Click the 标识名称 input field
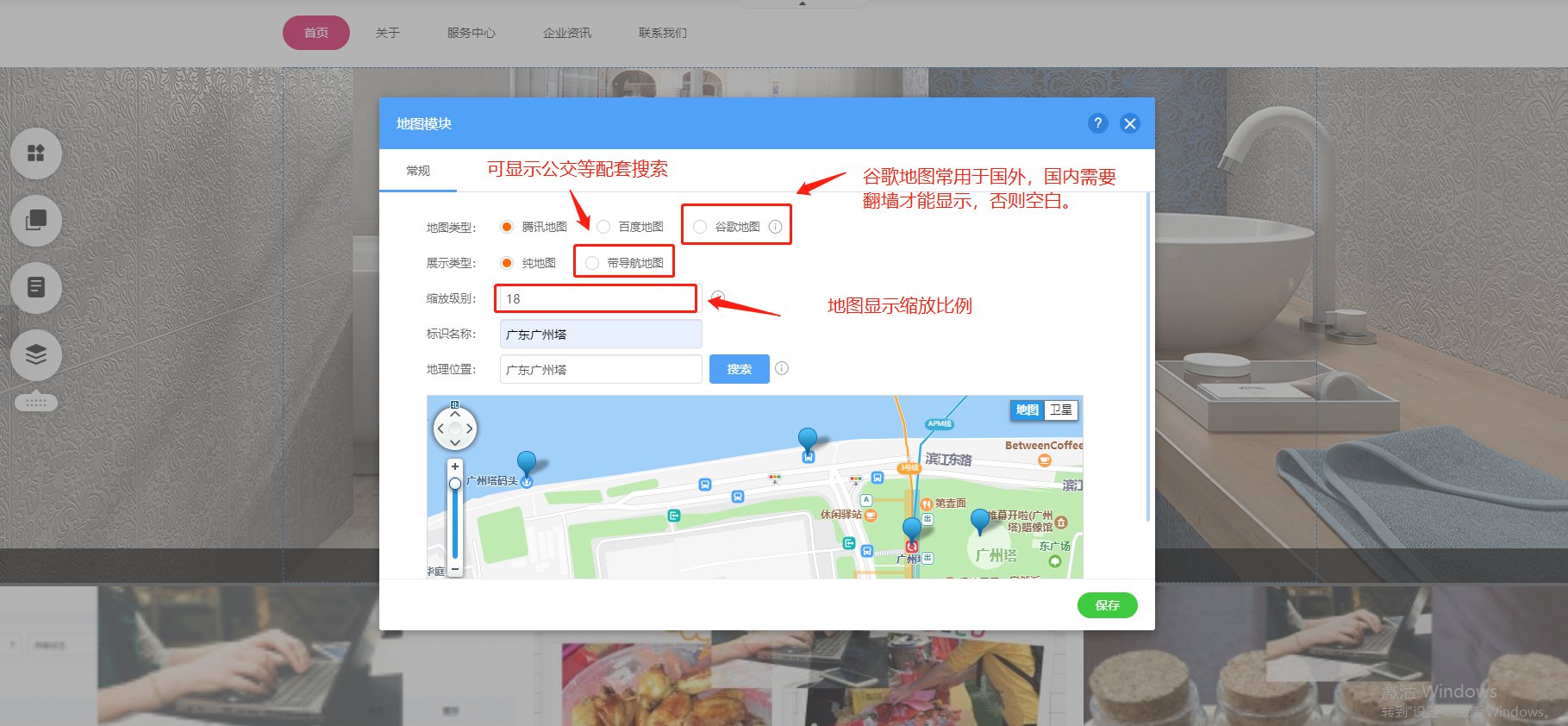 pyautogui.click(x=601, y=334)
